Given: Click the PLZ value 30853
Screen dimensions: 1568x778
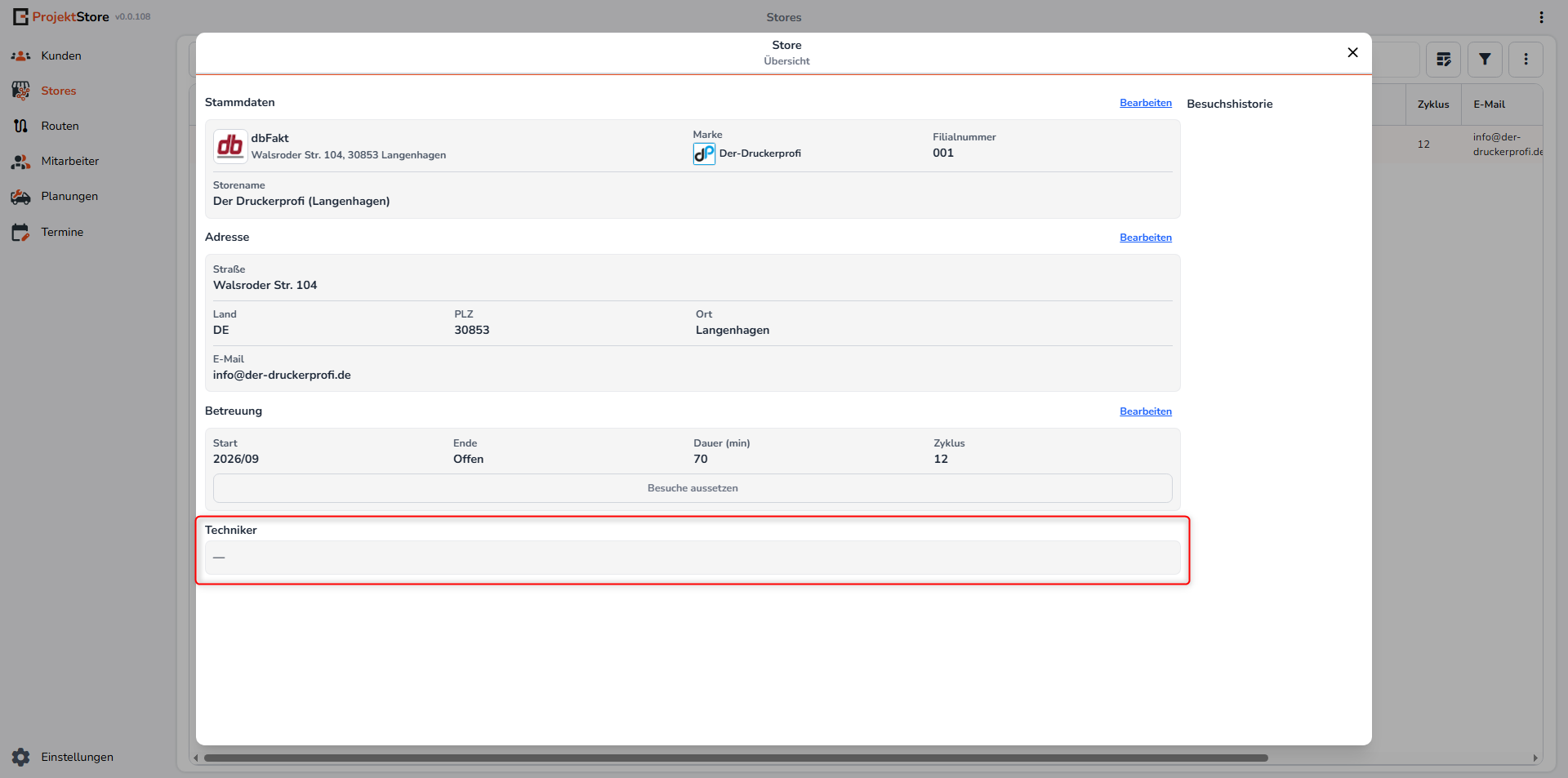Looking at the screenshot, I should pos(472,330).
